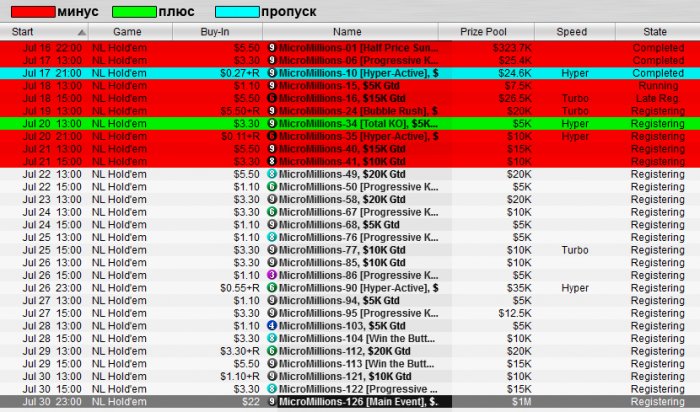Click the seat icon beside MicroMillions-01
This screenshot has height=412, width=700.
click(272, 48)
